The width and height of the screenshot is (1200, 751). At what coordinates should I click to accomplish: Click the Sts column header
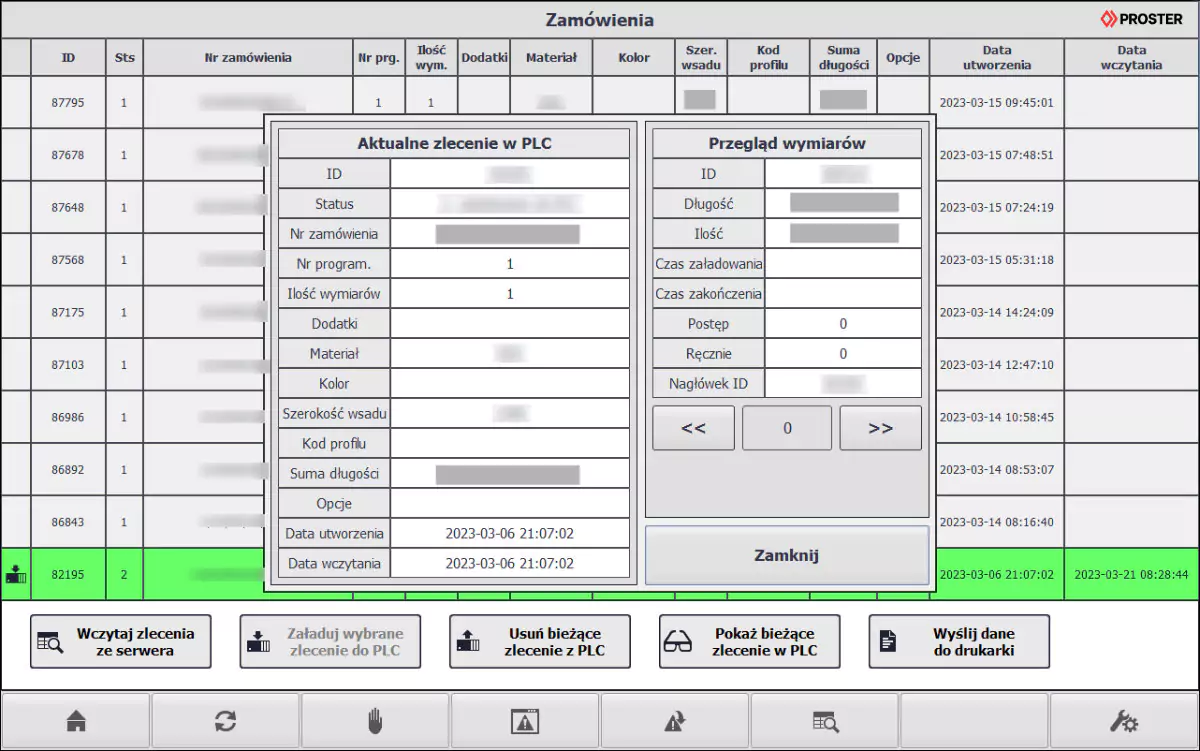click(x=124, y=57)
